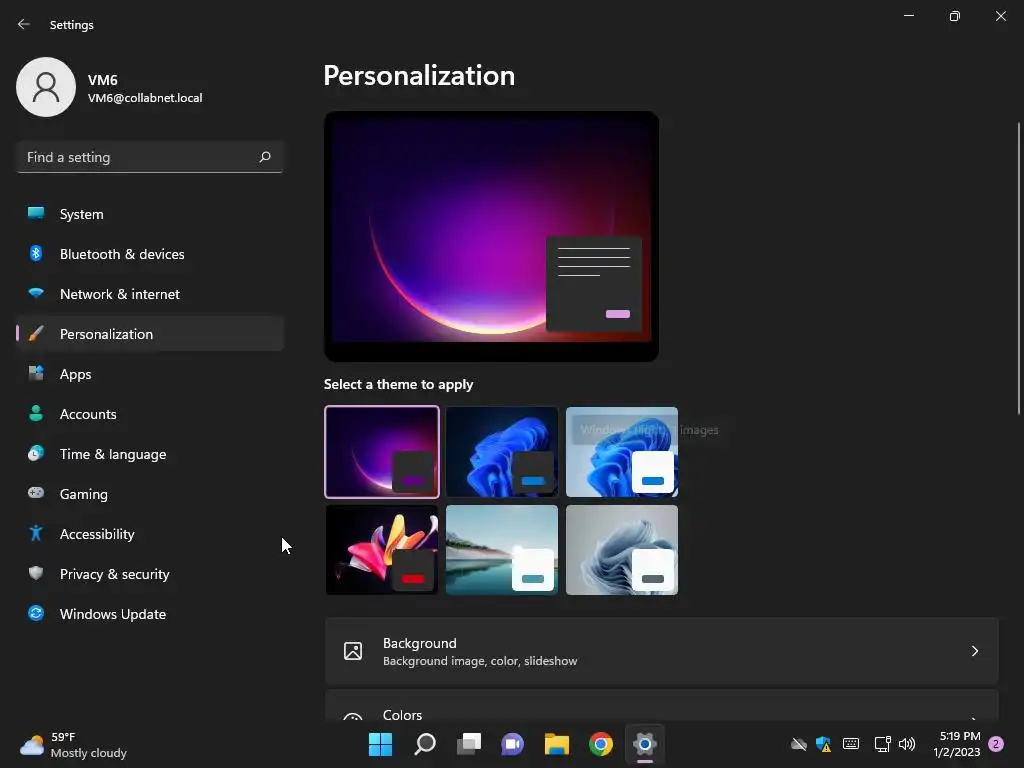1024x768 pixels.
Task: Open Background image, color, slideshow row
Action: point(662,651)
